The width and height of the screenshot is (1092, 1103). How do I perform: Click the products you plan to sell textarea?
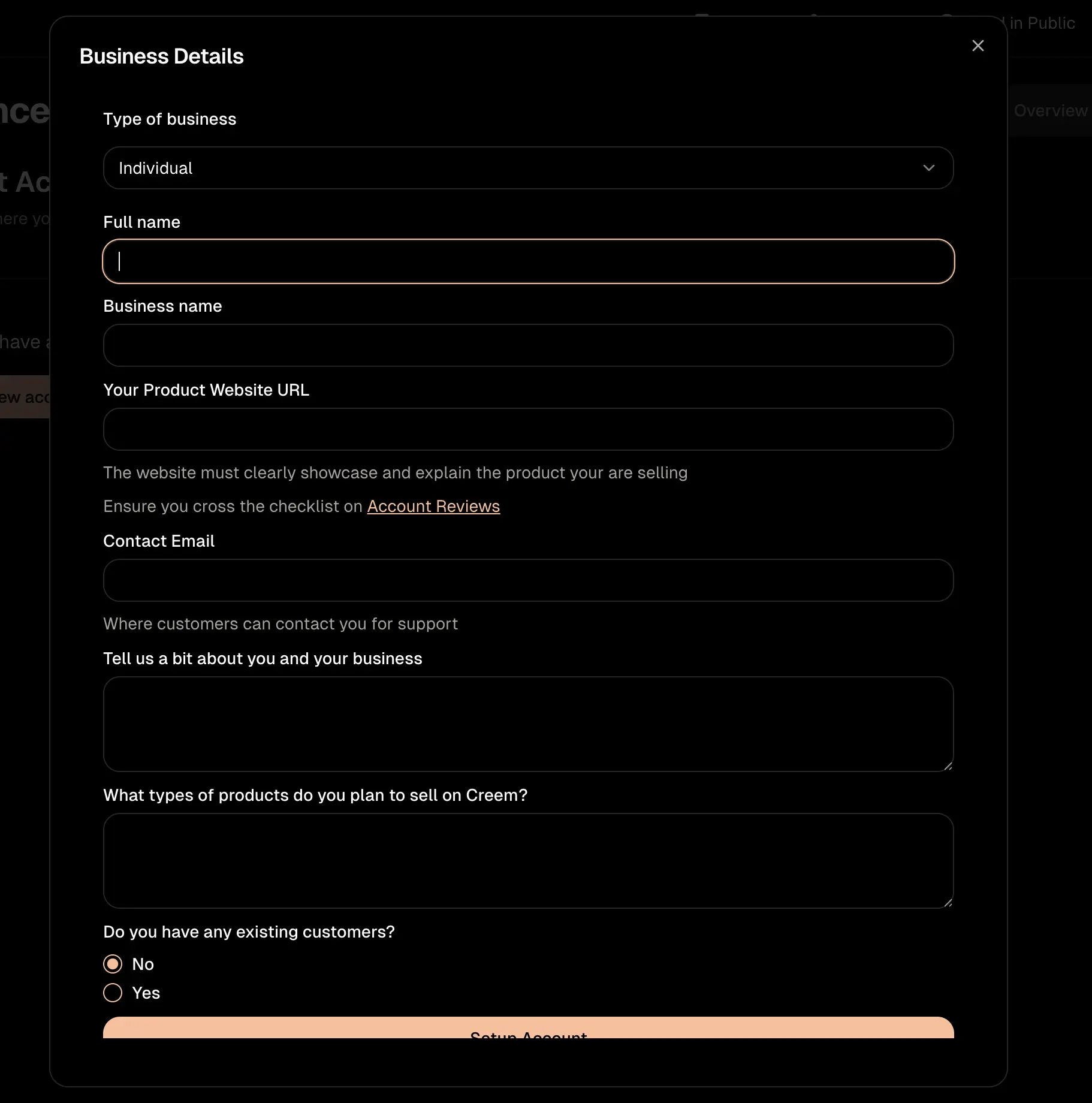527,860
